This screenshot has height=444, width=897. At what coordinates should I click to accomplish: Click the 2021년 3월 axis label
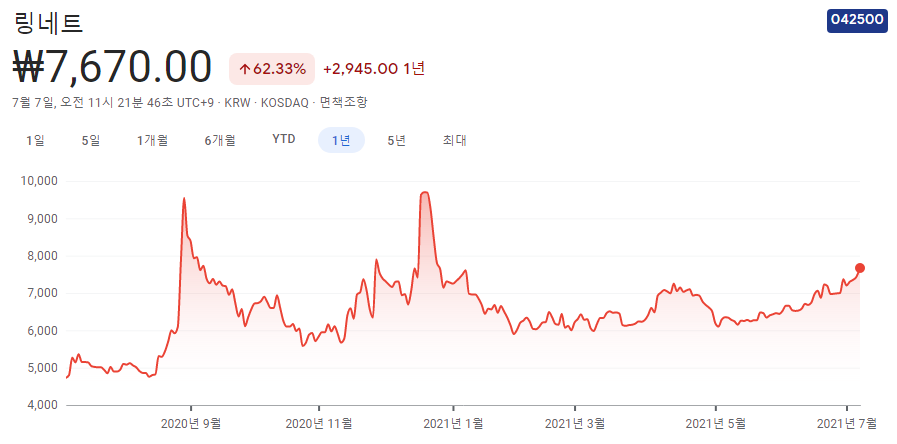(575, 423)
